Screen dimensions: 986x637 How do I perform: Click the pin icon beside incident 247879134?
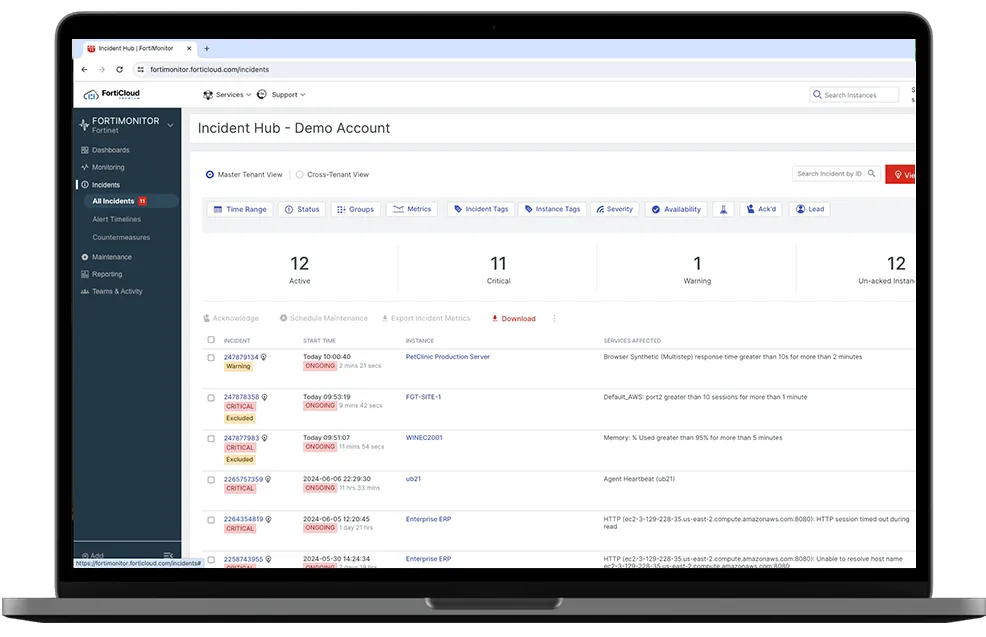coord(263,357)
